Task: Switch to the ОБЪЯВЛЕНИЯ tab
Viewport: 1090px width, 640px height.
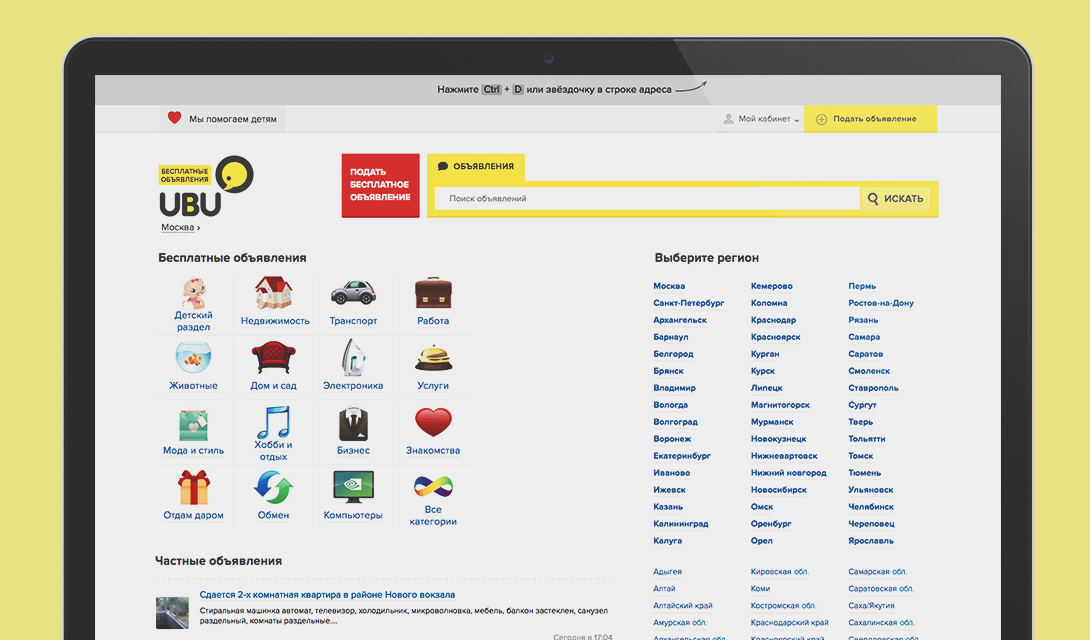Action: (x=476, y=167)
